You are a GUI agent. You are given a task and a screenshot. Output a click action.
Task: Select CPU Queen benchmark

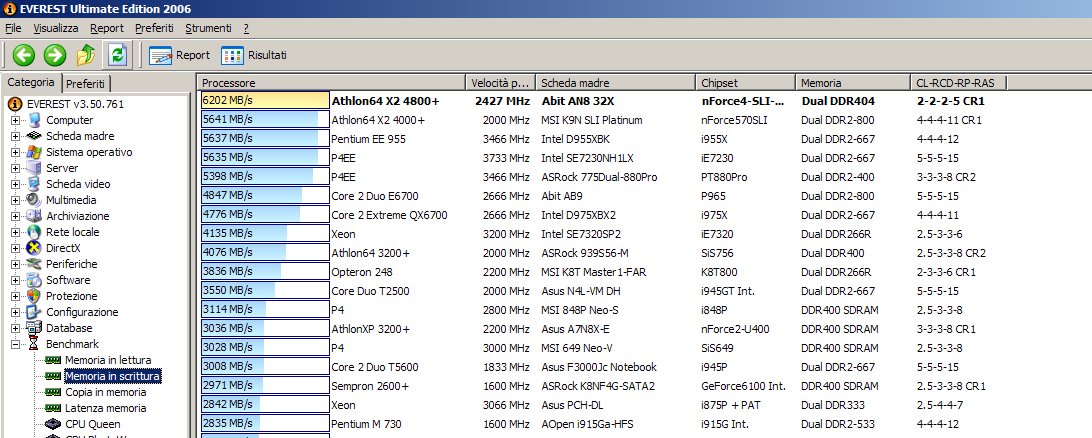point(93,424)
